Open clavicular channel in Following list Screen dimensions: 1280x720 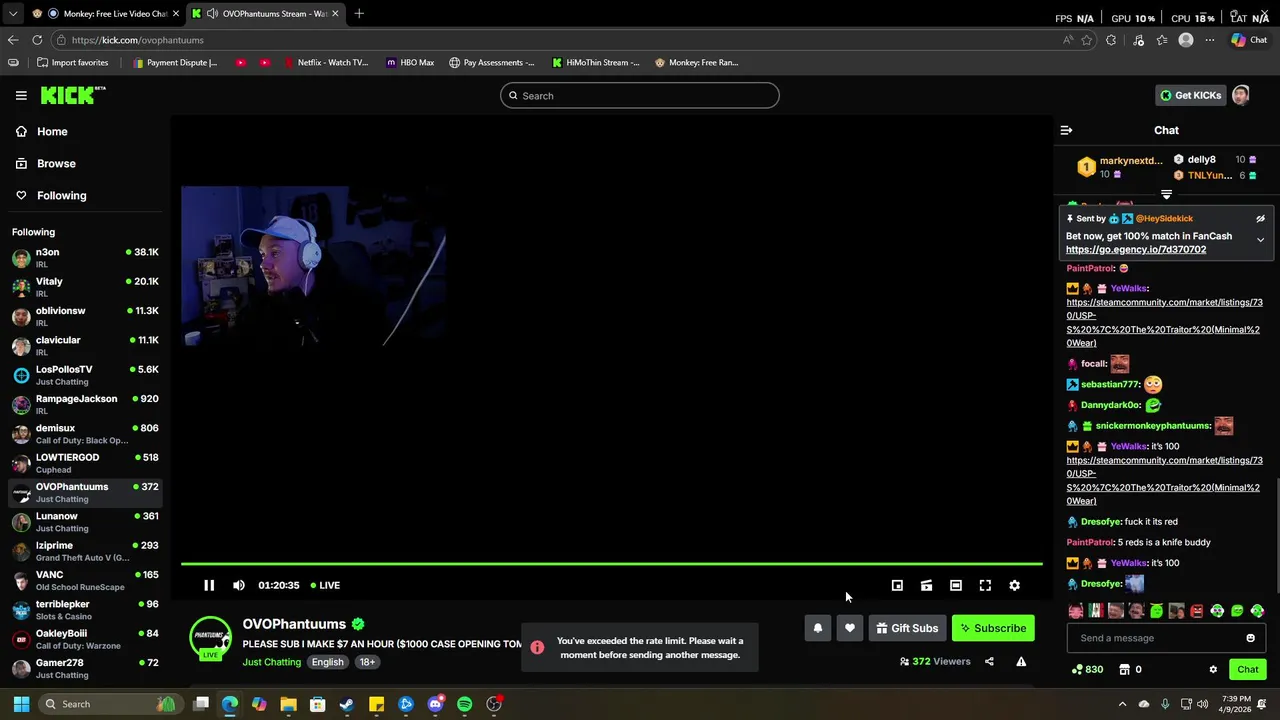pos(85,346)
